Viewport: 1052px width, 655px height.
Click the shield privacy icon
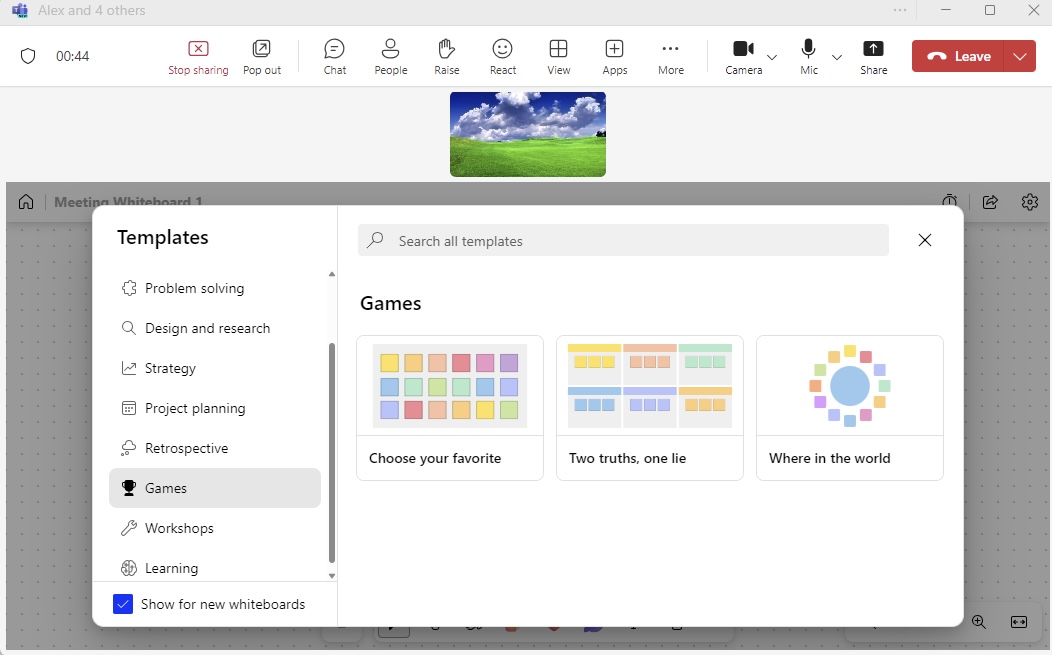(x=28, y=56)
